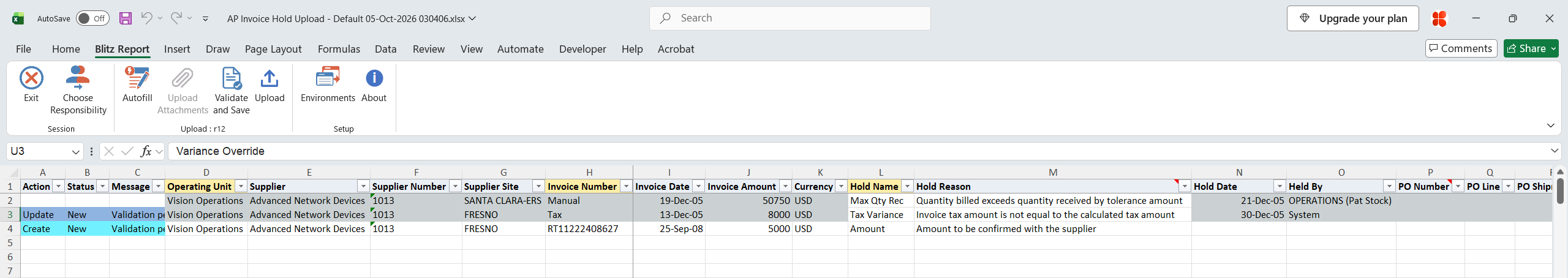The width and height of the screenshot is (1568, 278).
Task: Select the Blitz Report tab
Action: click(x=122, y=49)
